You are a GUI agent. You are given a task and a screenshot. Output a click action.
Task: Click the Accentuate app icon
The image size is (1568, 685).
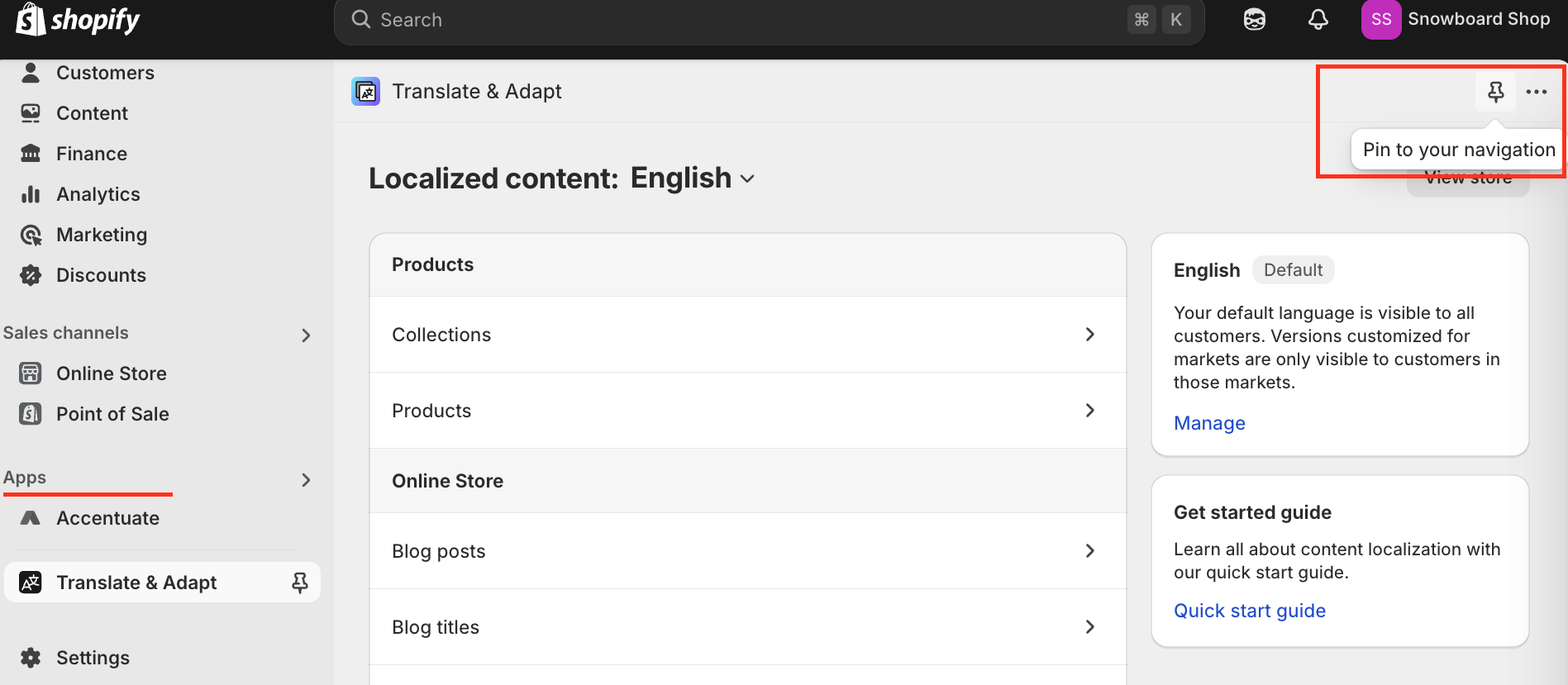click(x=31, y=518)
